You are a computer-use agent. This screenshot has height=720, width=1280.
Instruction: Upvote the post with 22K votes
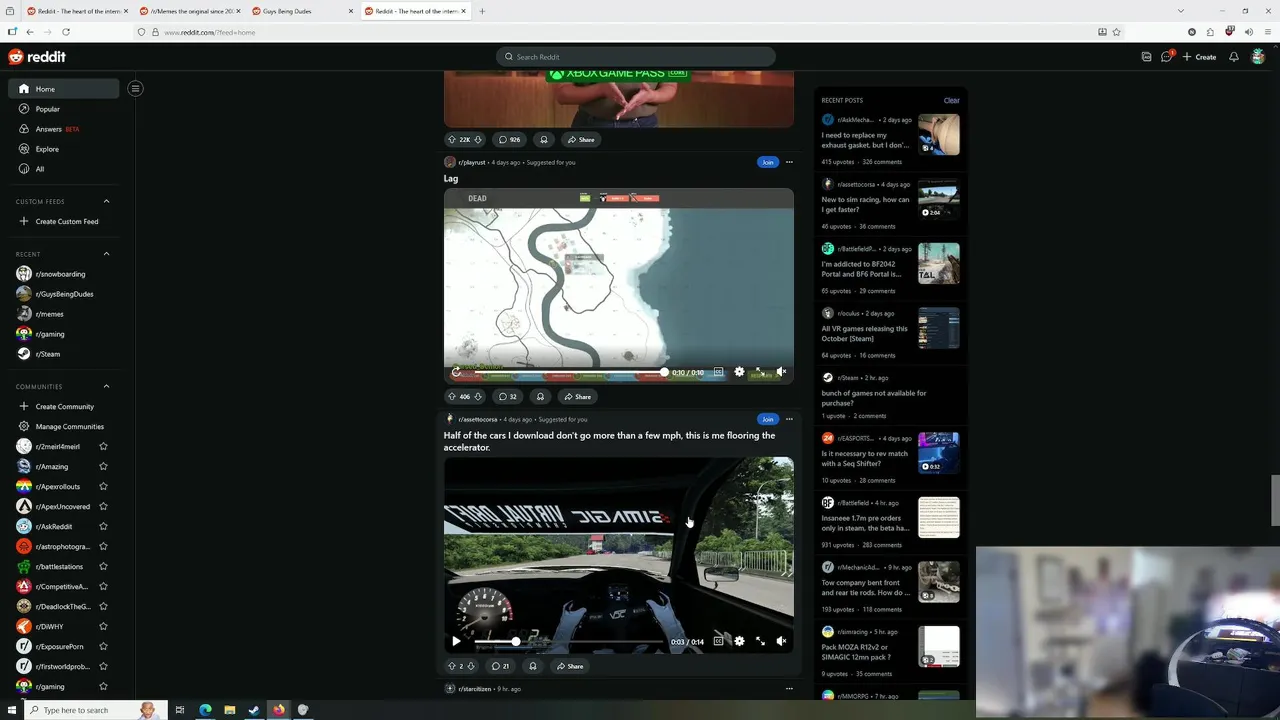[452, 139]
